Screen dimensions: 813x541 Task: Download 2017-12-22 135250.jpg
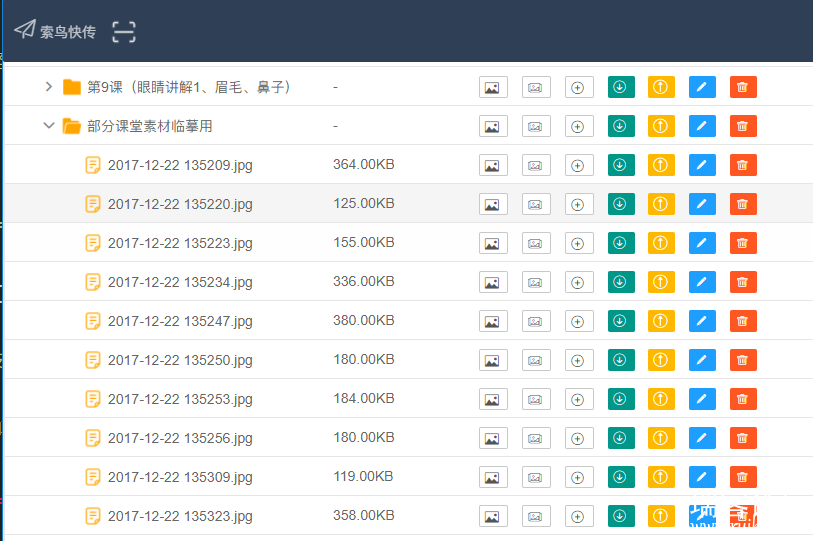621,360
